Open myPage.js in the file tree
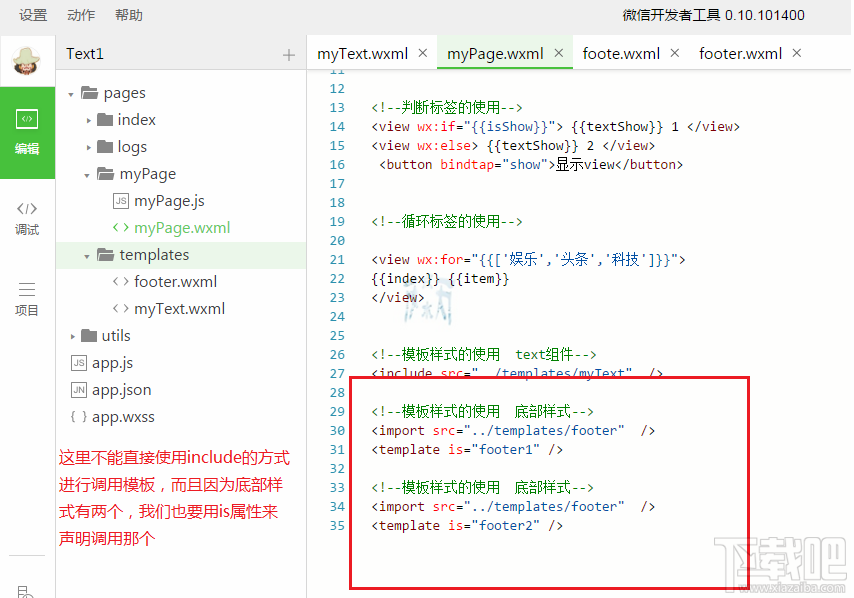The height and width of the screenshot is (598, 854). pos(169,201)
